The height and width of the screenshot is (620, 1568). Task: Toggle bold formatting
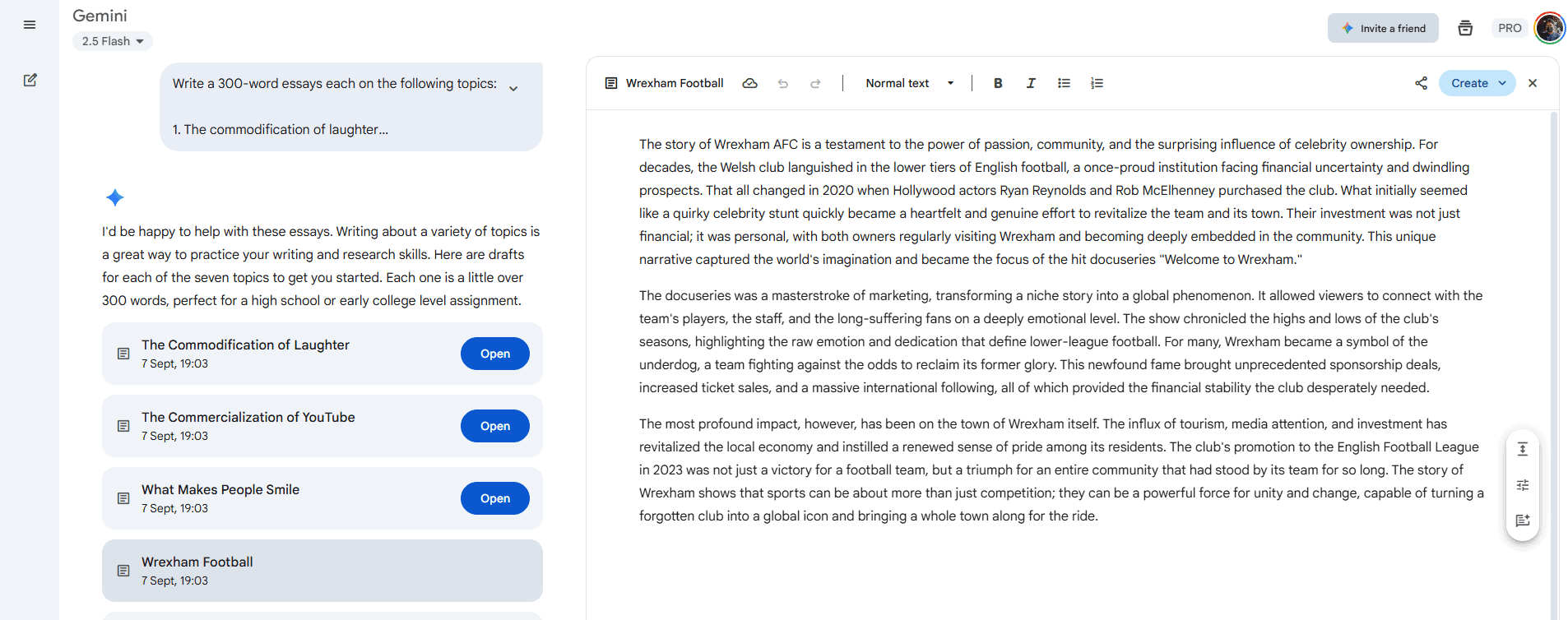pos(998,83)
